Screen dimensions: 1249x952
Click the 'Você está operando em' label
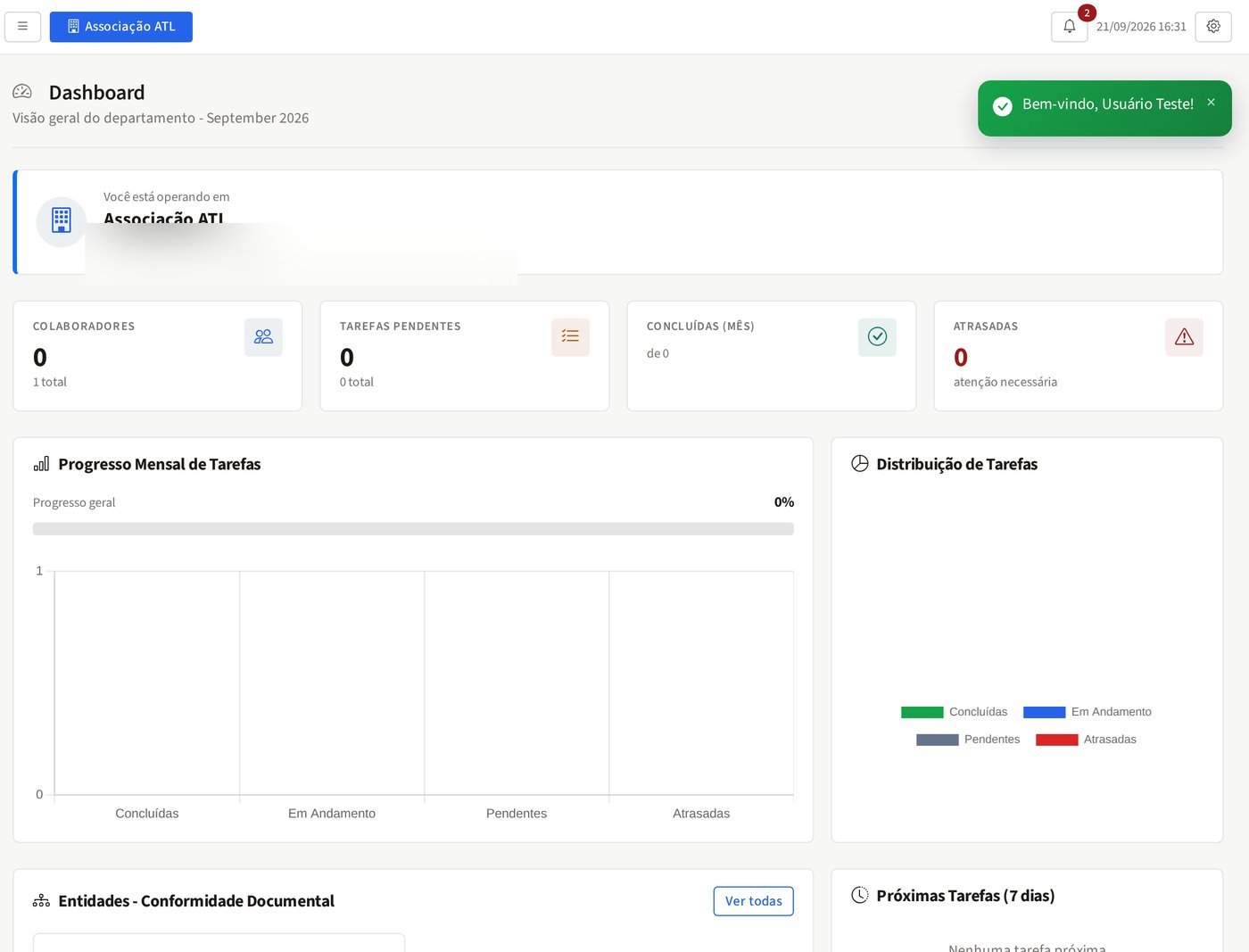[167, 197]
